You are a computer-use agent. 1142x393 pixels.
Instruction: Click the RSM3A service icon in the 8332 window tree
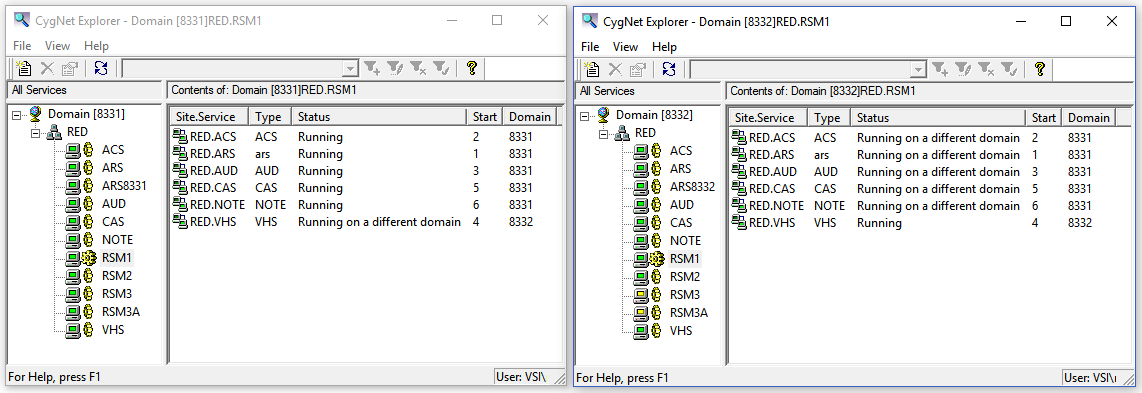tap(648, 313)
